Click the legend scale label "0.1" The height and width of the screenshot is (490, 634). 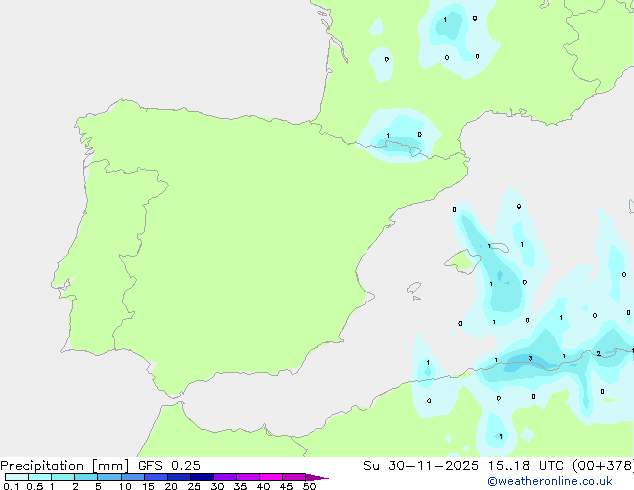pyautogui.click(x=11, y=486)
